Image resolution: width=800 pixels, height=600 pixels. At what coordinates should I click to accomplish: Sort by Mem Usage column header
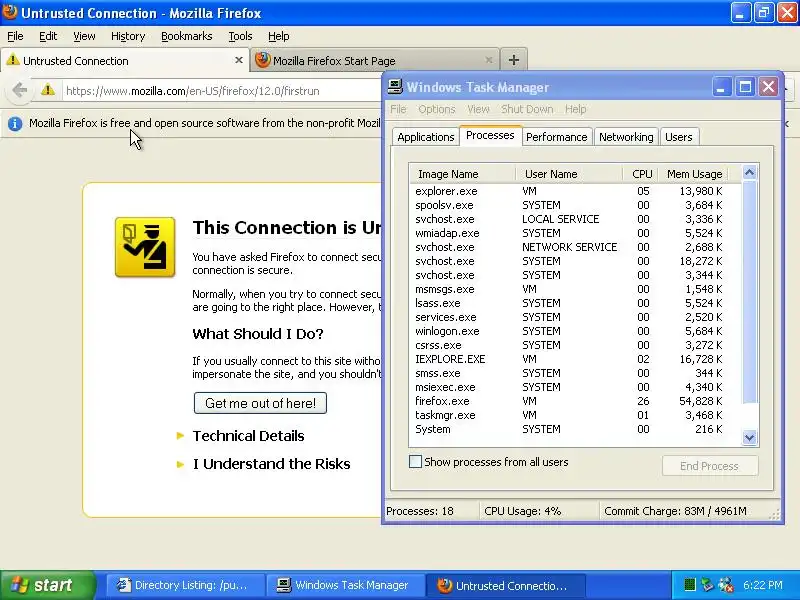point(693,174)
